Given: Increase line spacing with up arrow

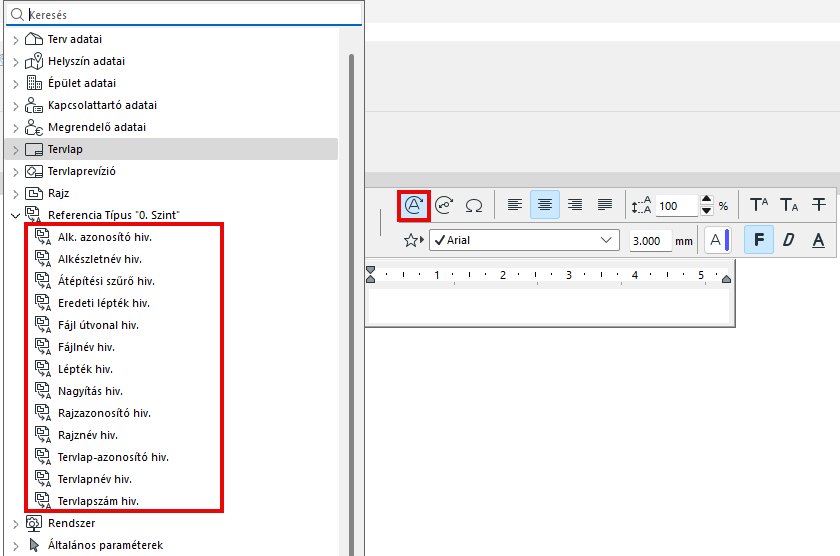Looking at the screenshot, I should [x=707, y=200].
